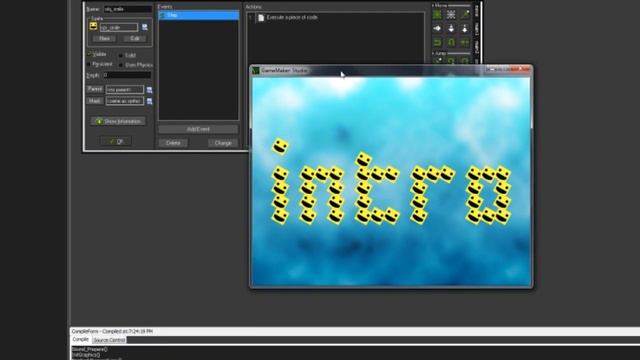Screen dimensions: 640x360
Task: Toggle the Persistent checkbox
Action: (x=89, y=64)
